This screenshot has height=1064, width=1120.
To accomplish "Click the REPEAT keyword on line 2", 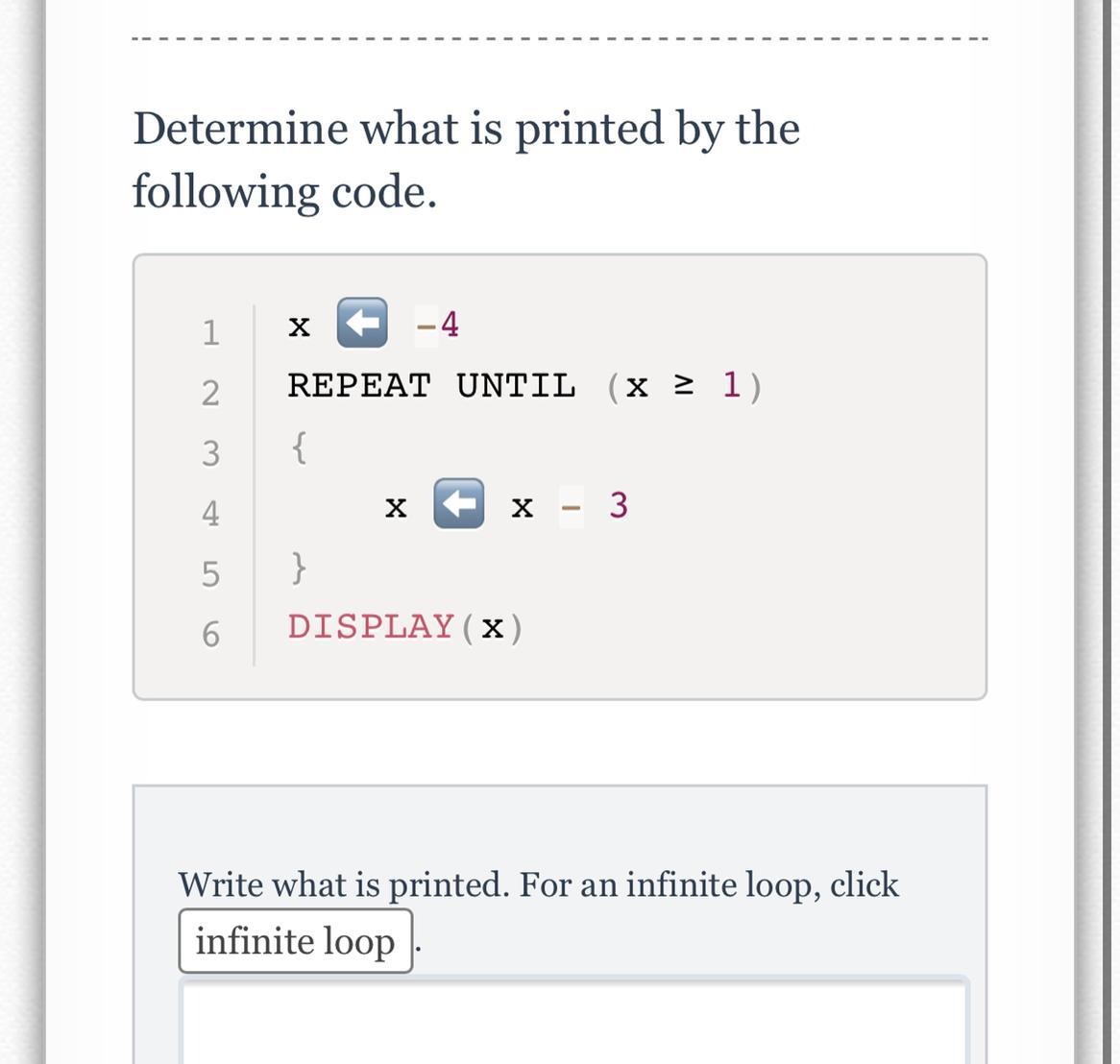I will [x=359, y=386].
